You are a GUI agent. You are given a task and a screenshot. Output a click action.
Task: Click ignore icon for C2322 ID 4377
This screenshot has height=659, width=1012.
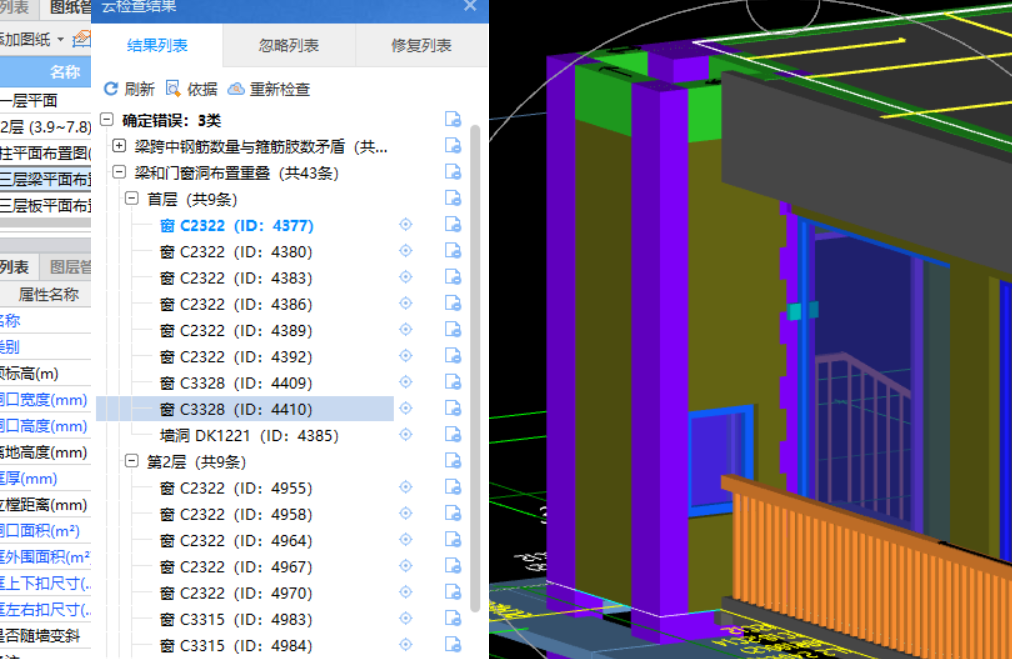click(453, 225)
